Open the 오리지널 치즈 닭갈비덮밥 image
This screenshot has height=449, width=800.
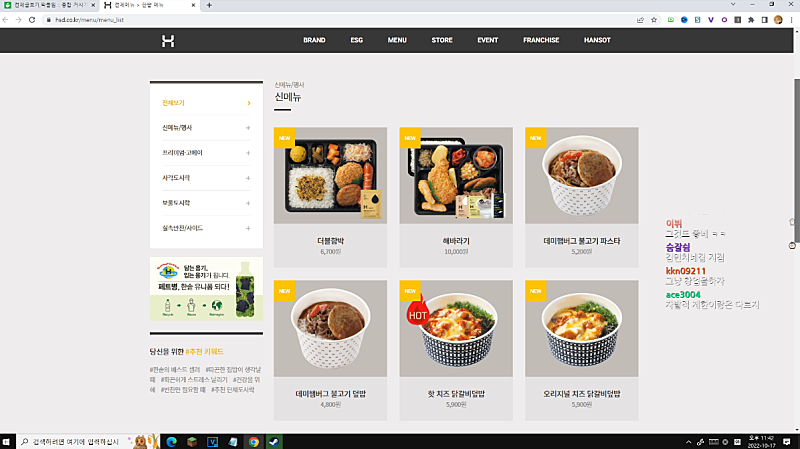pyautogui.click(x=582, y=329)
